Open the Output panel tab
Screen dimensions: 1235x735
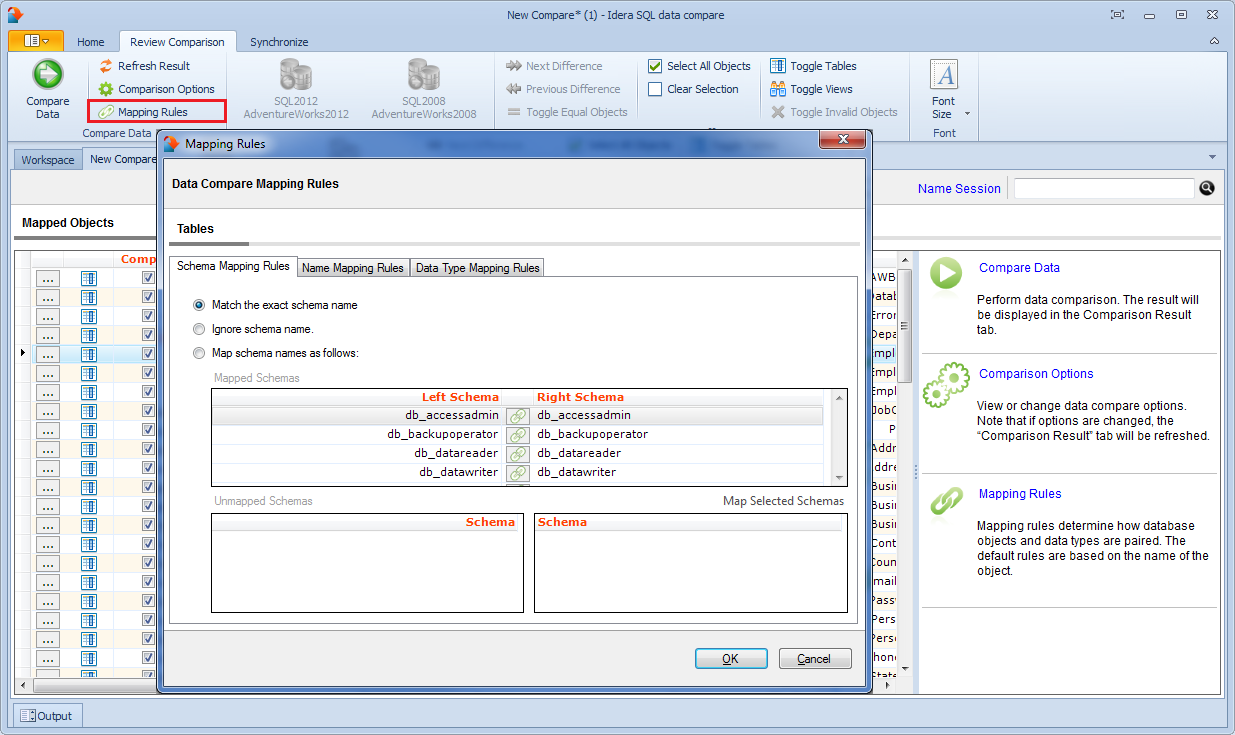tap(49, 716)
